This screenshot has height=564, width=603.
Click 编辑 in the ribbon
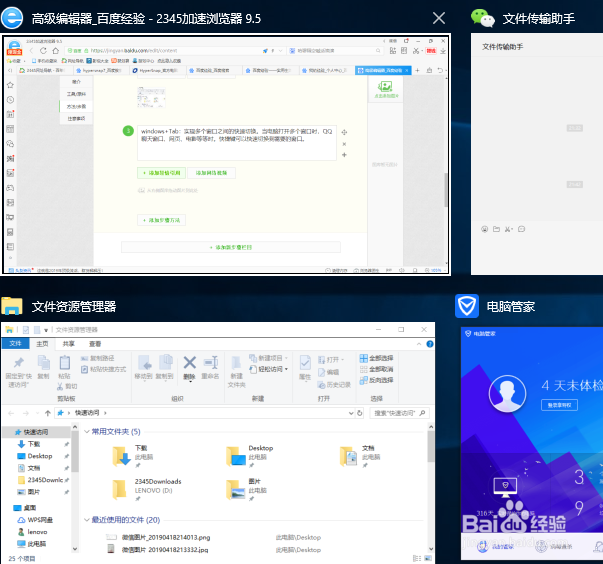coord(328,372)
